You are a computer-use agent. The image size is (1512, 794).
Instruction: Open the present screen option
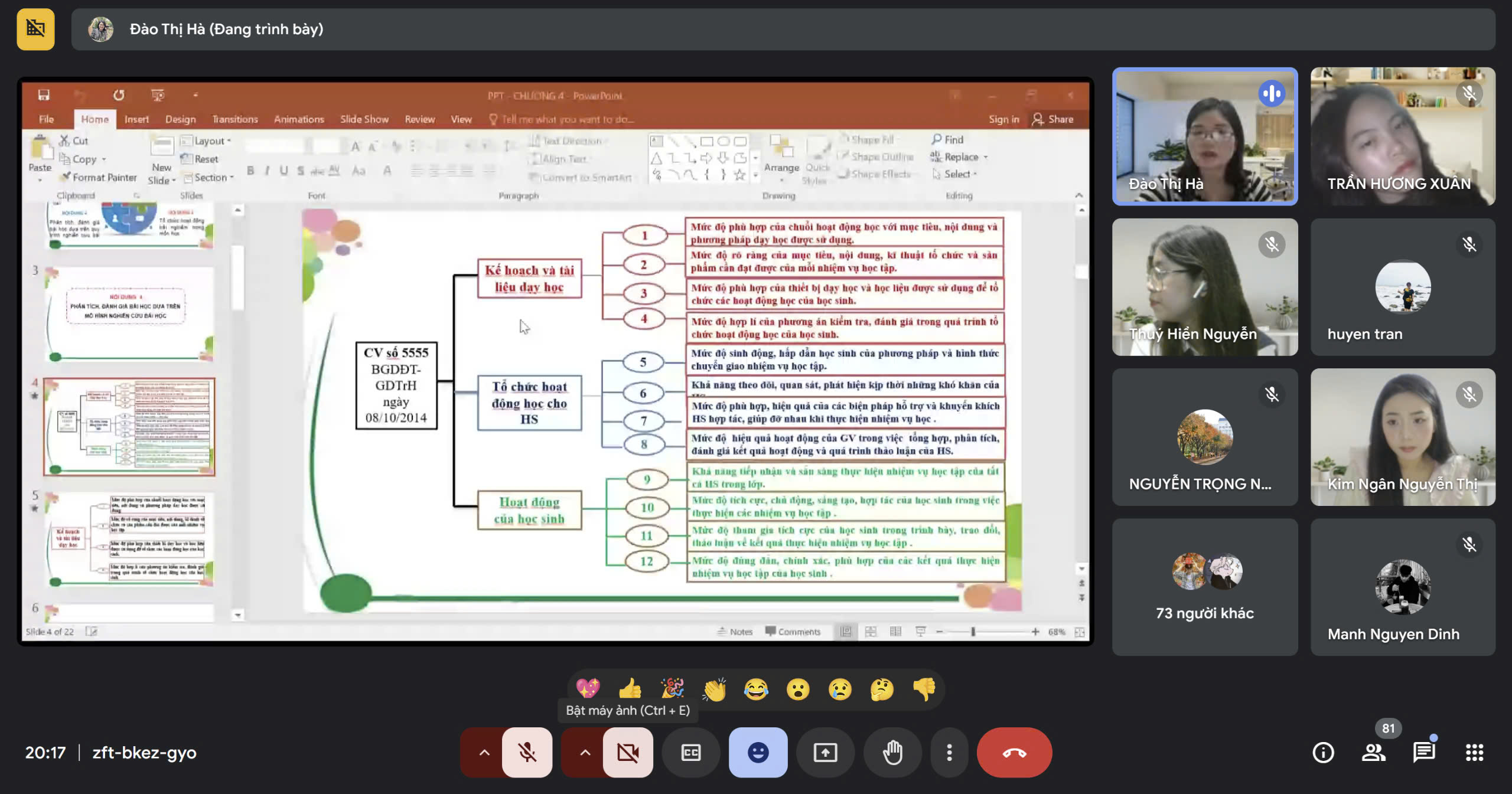(825, 752)
